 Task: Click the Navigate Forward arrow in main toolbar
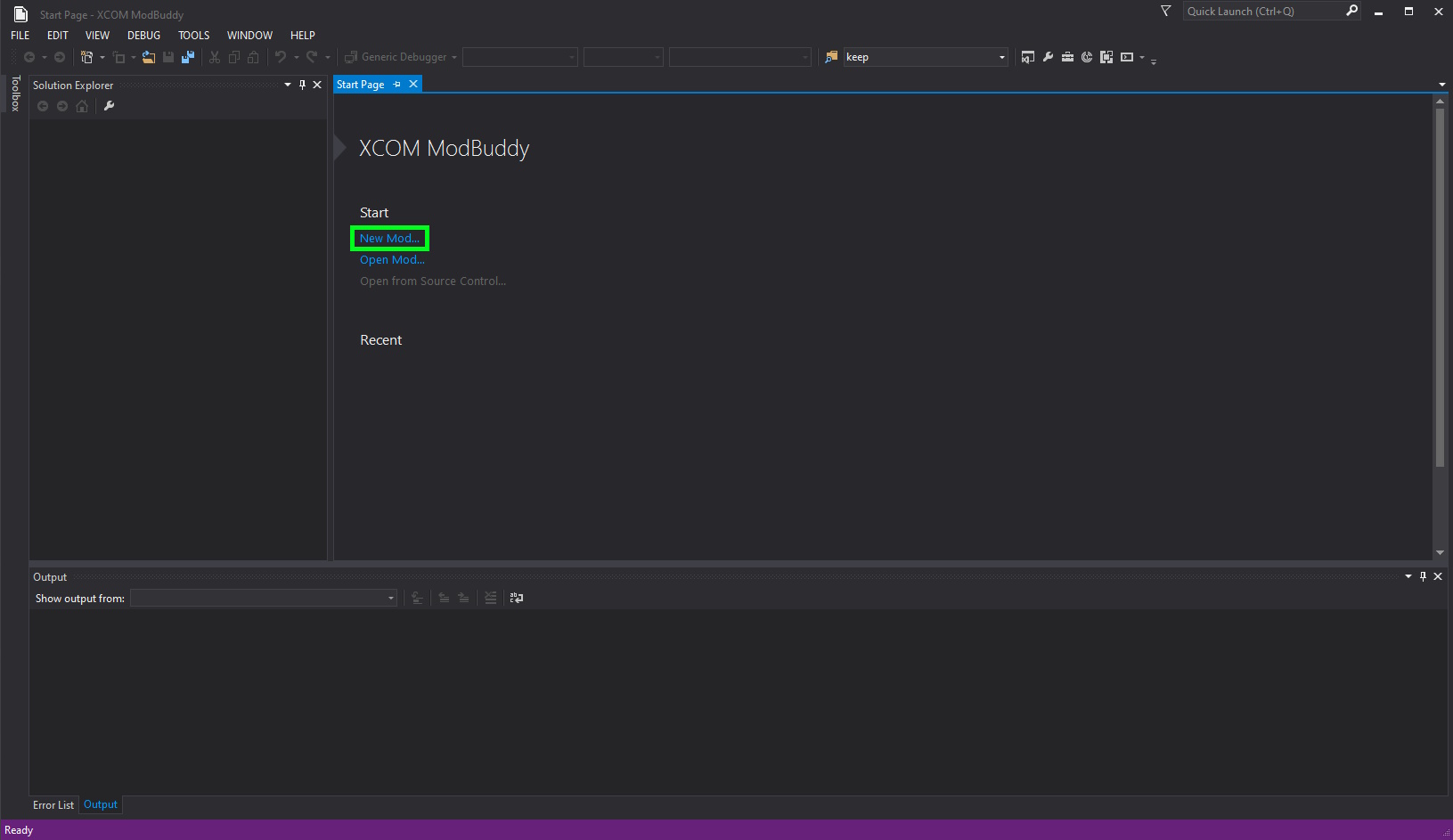(60, 57)
